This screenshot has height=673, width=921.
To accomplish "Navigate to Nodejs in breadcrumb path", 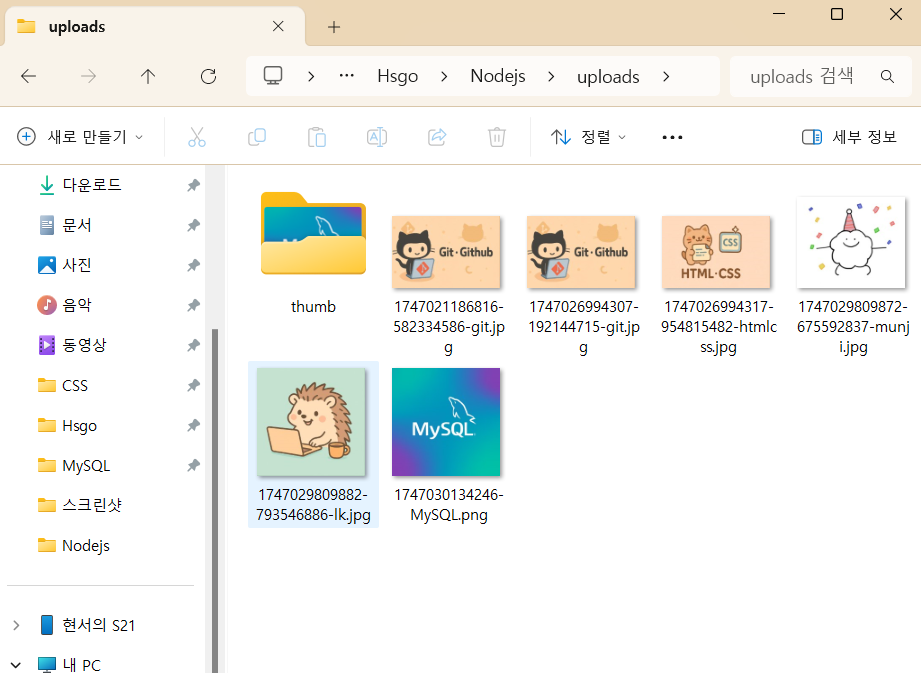I will 498,76.
